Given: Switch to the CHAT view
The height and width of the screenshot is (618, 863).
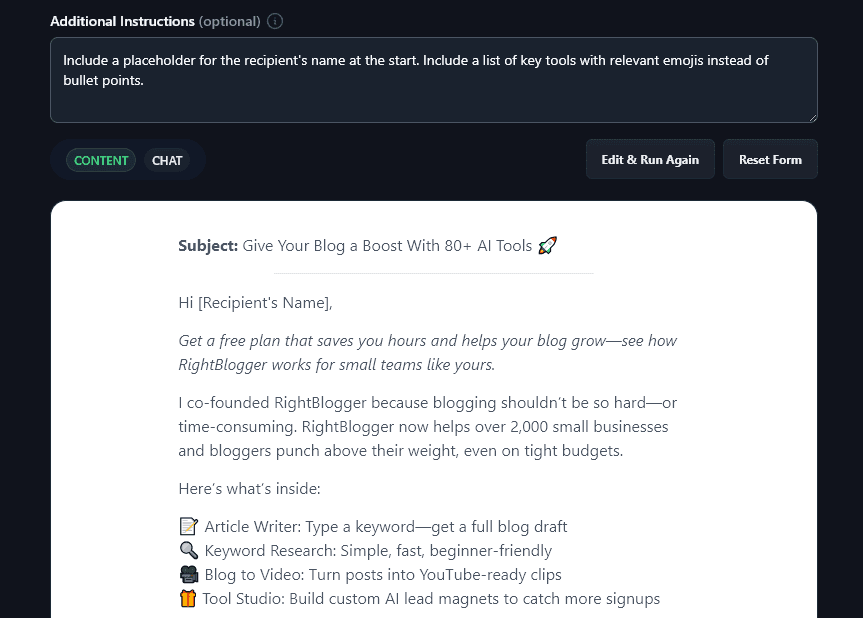Looking at the screenshot, I should pyautogui.click(x=167, y=160).
